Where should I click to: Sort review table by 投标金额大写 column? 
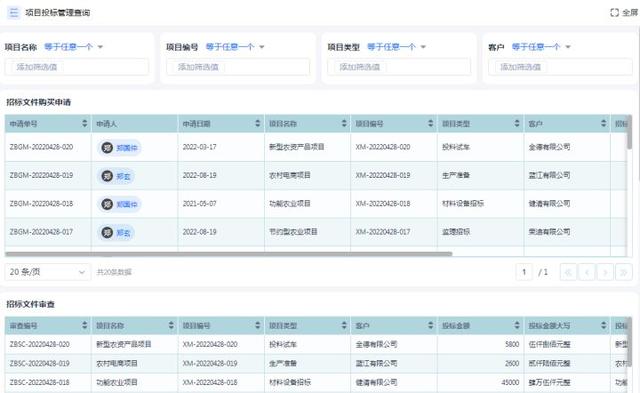(x=604, y=325)
